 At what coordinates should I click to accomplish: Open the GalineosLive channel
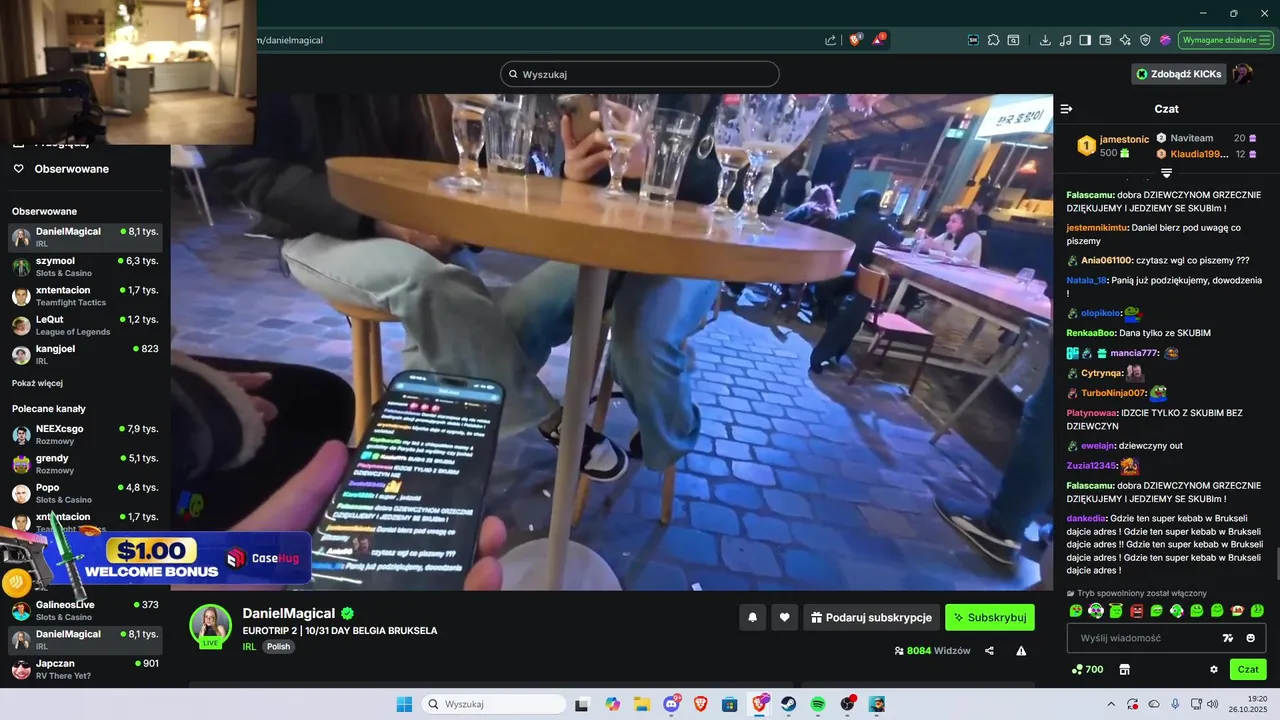coord(85,610)
